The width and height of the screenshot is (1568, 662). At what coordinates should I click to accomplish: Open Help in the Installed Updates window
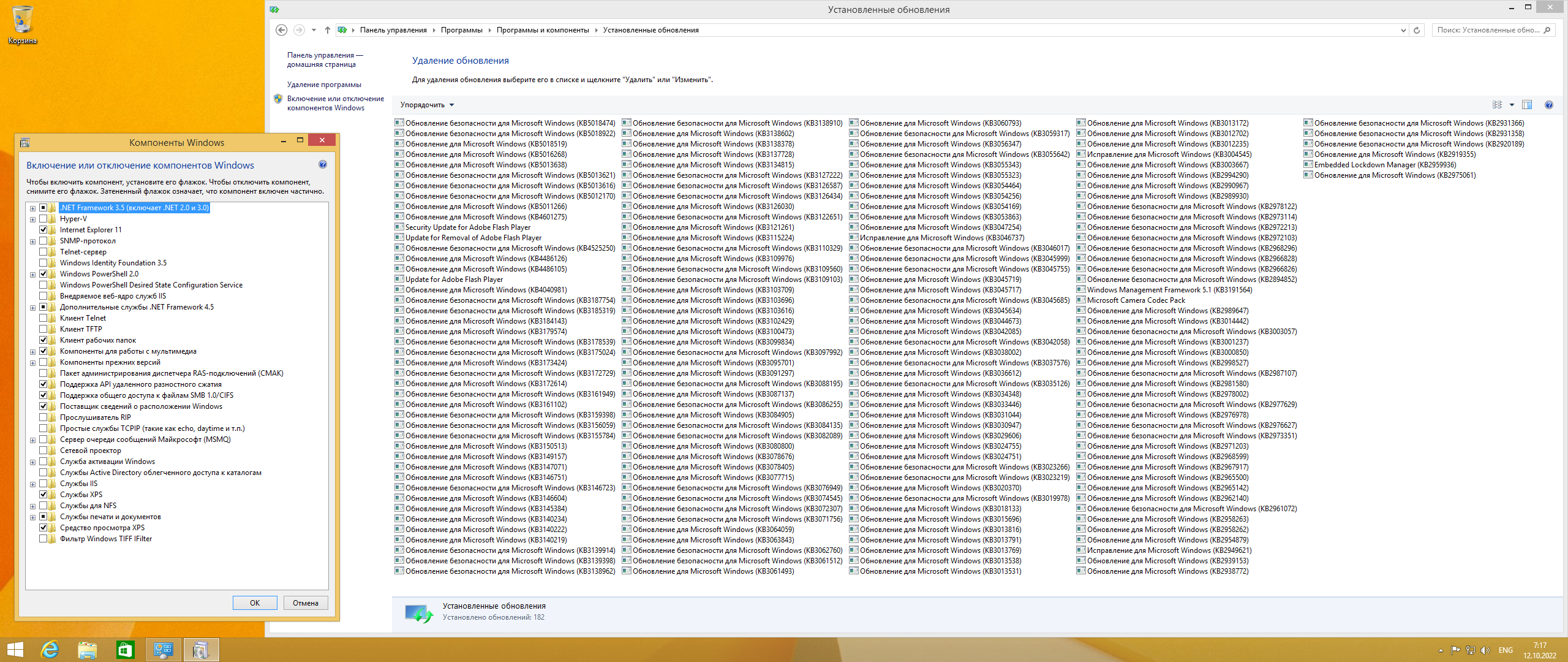1549,105
